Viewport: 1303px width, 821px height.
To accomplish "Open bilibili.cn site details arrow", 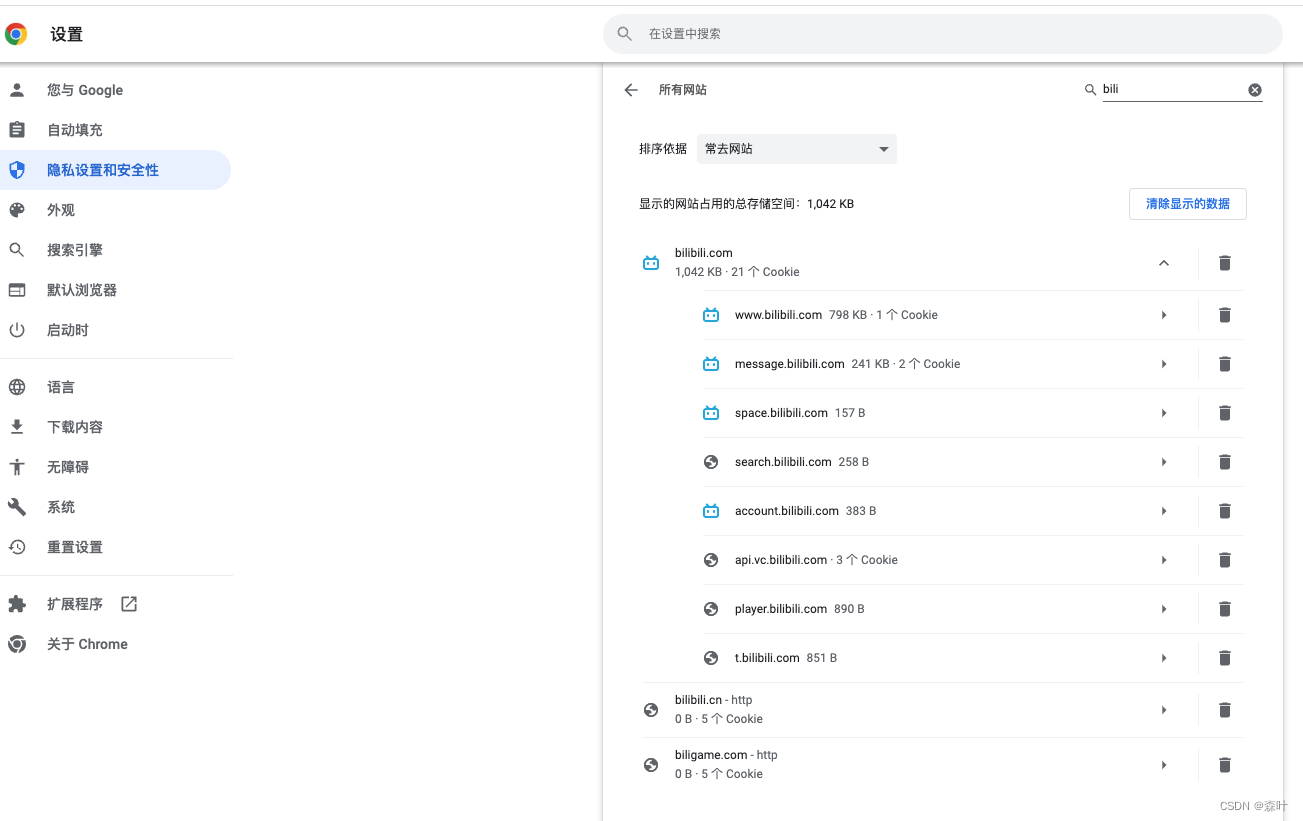I will [x=1164, y=710].
